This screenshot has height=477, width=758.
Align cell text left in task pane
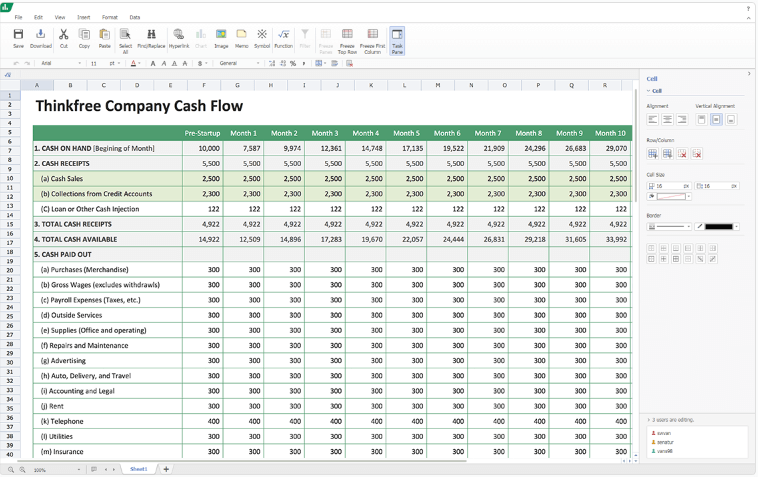point(653,119)
